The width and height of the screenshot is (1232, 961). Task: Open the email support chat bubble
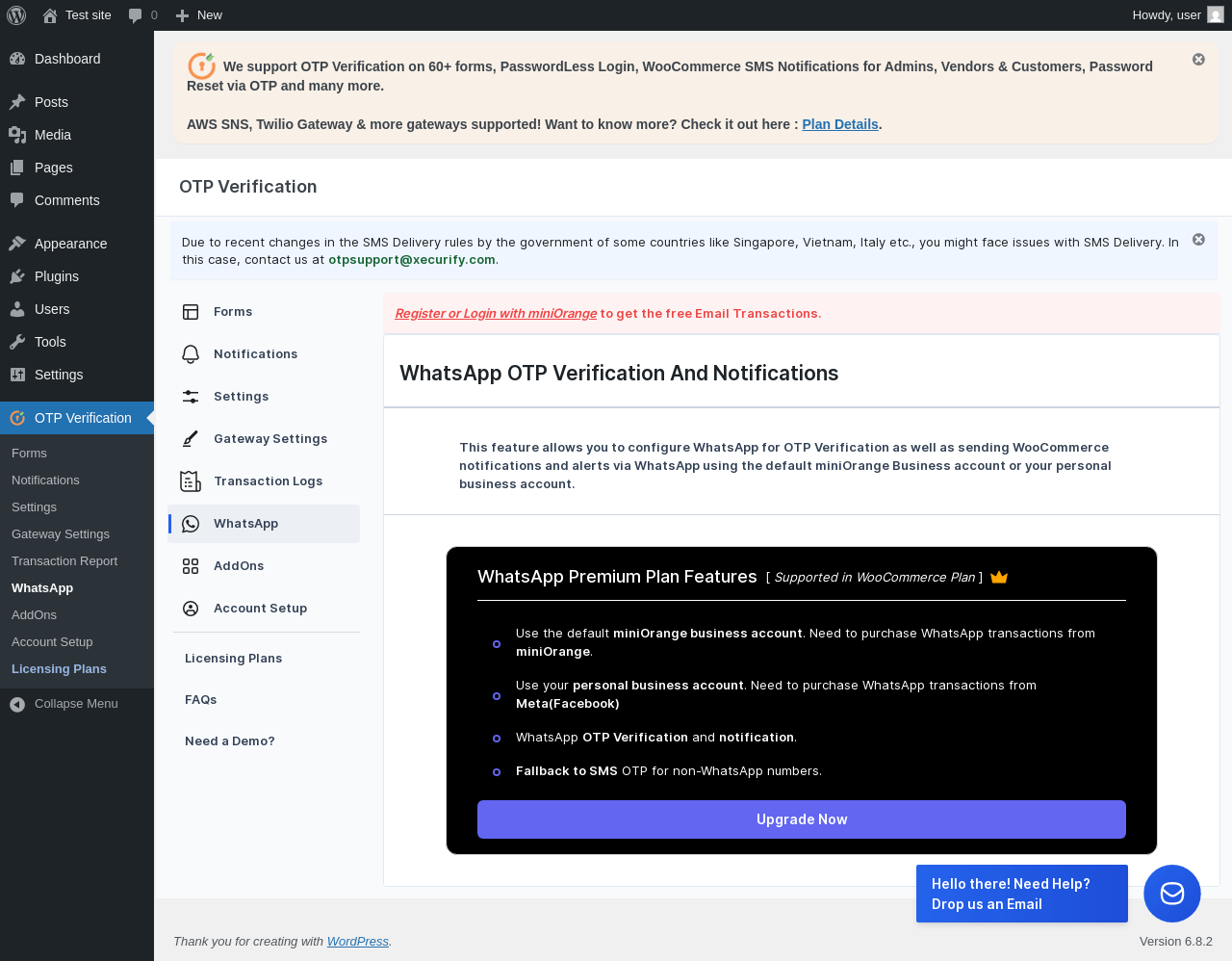point(1172,894)
